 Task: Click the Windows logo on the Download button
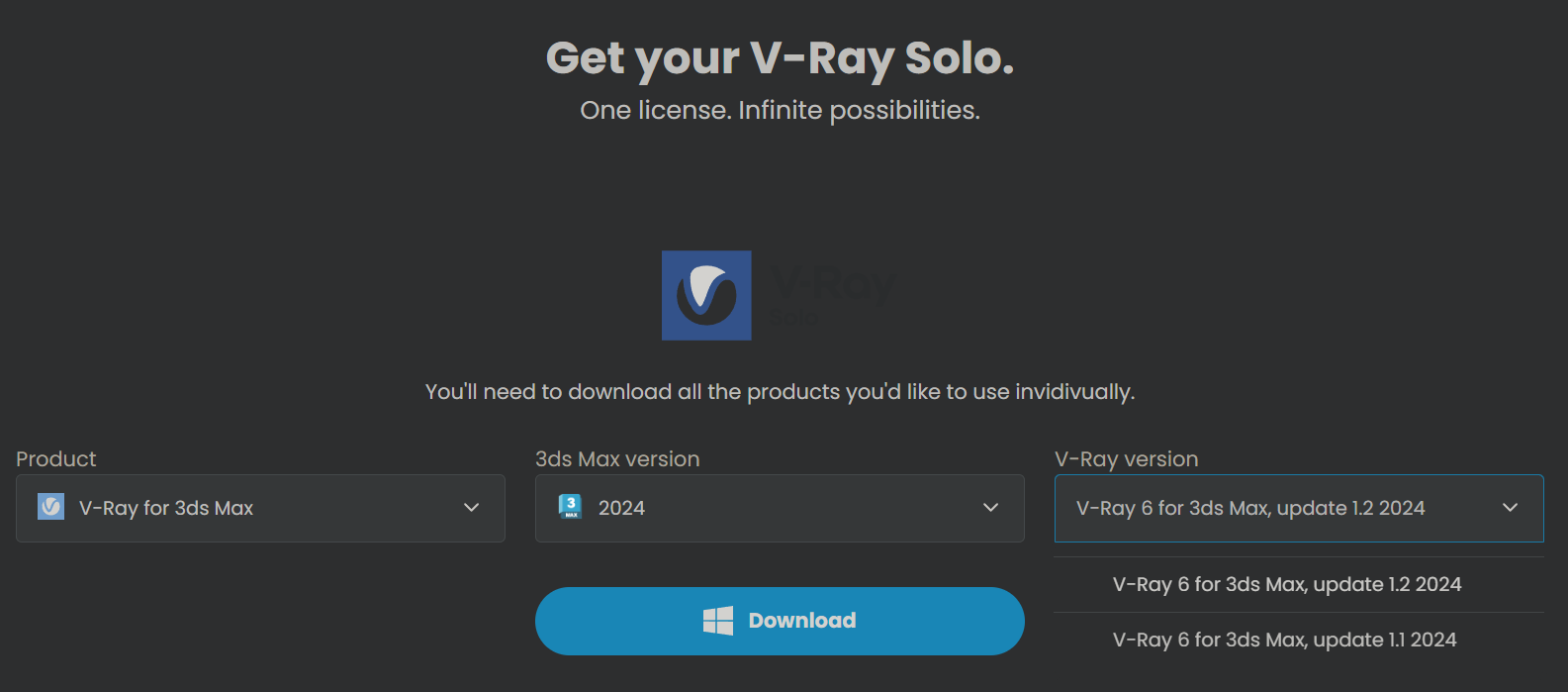(x=718, y=621)
